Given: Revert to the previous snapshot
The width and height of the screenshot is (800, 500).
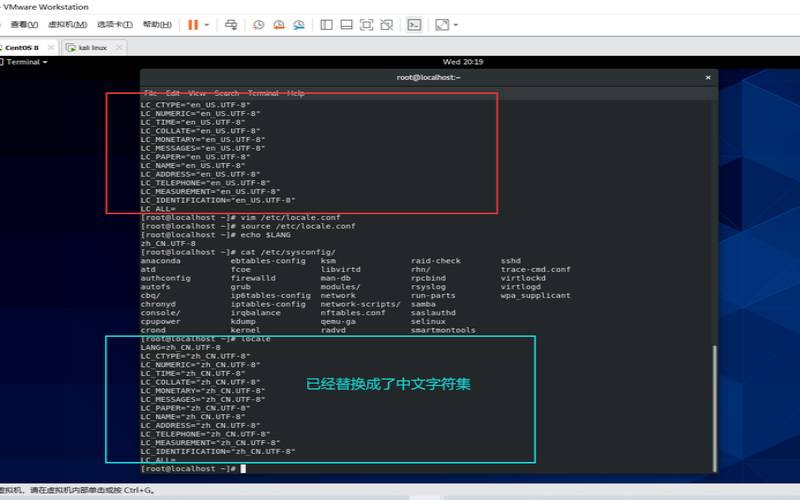Looking at the screenshot, I should pos(279,24).
